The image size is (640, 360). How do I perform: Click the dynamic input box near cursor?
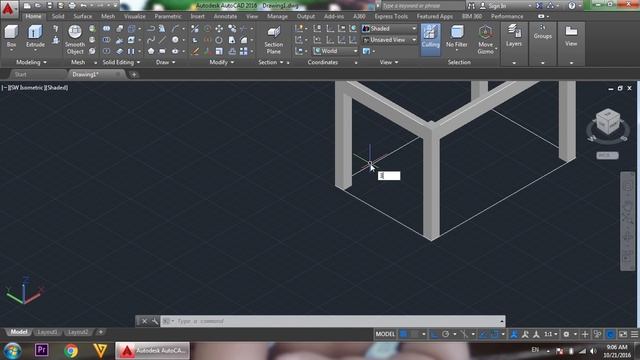coord(389,176)
